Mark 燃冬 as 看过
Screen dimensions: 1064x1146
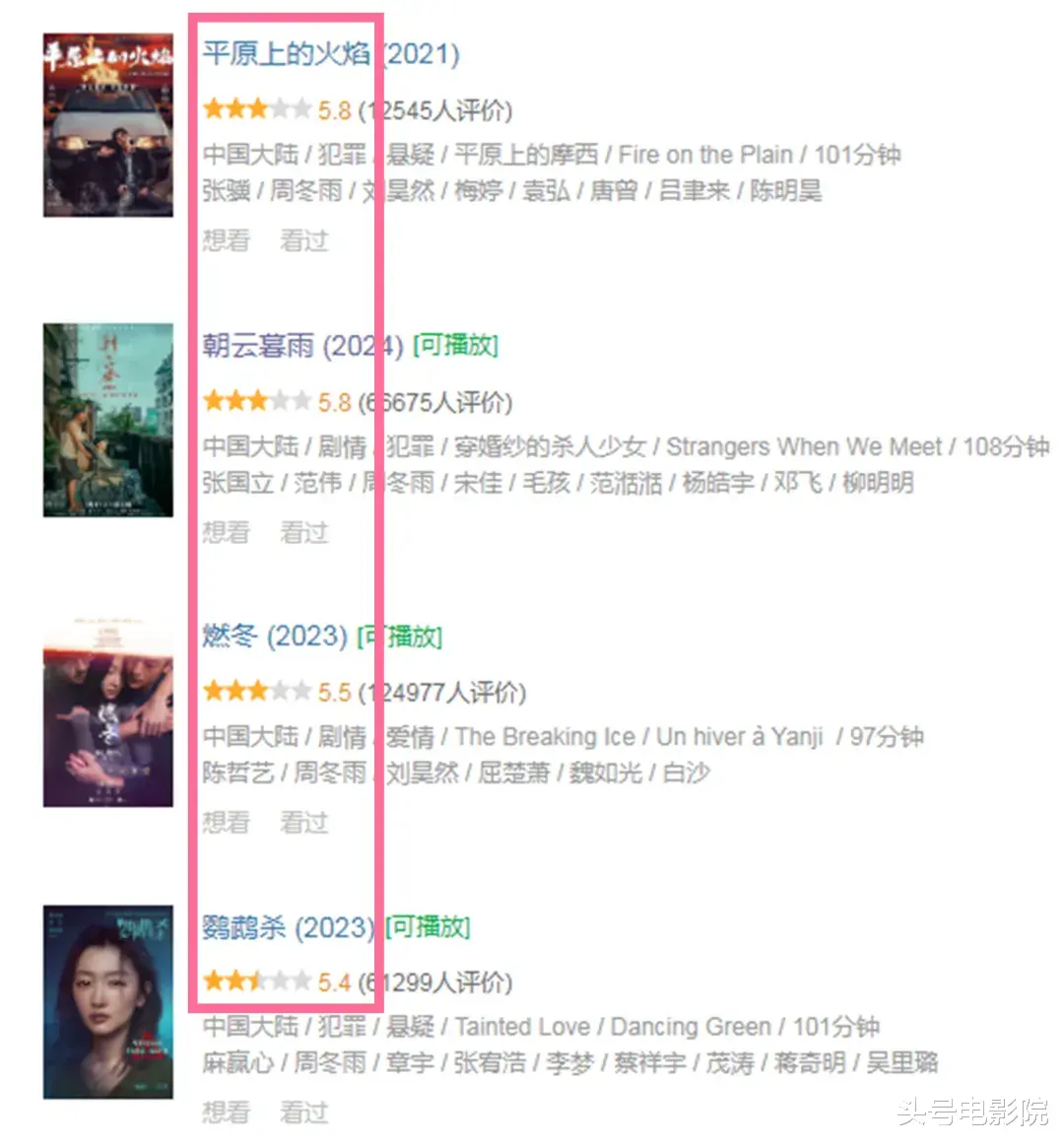click(x=304, y=822)
